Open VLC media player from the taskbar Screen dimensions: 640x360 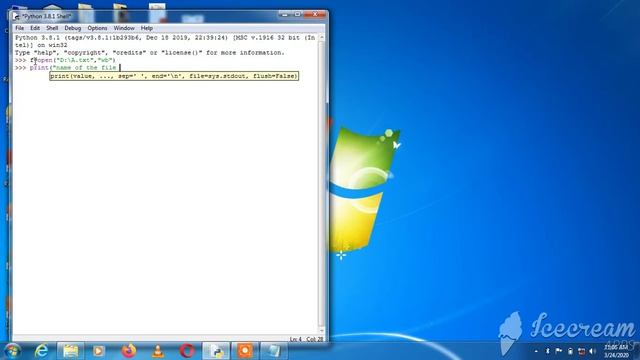[158, 351]
